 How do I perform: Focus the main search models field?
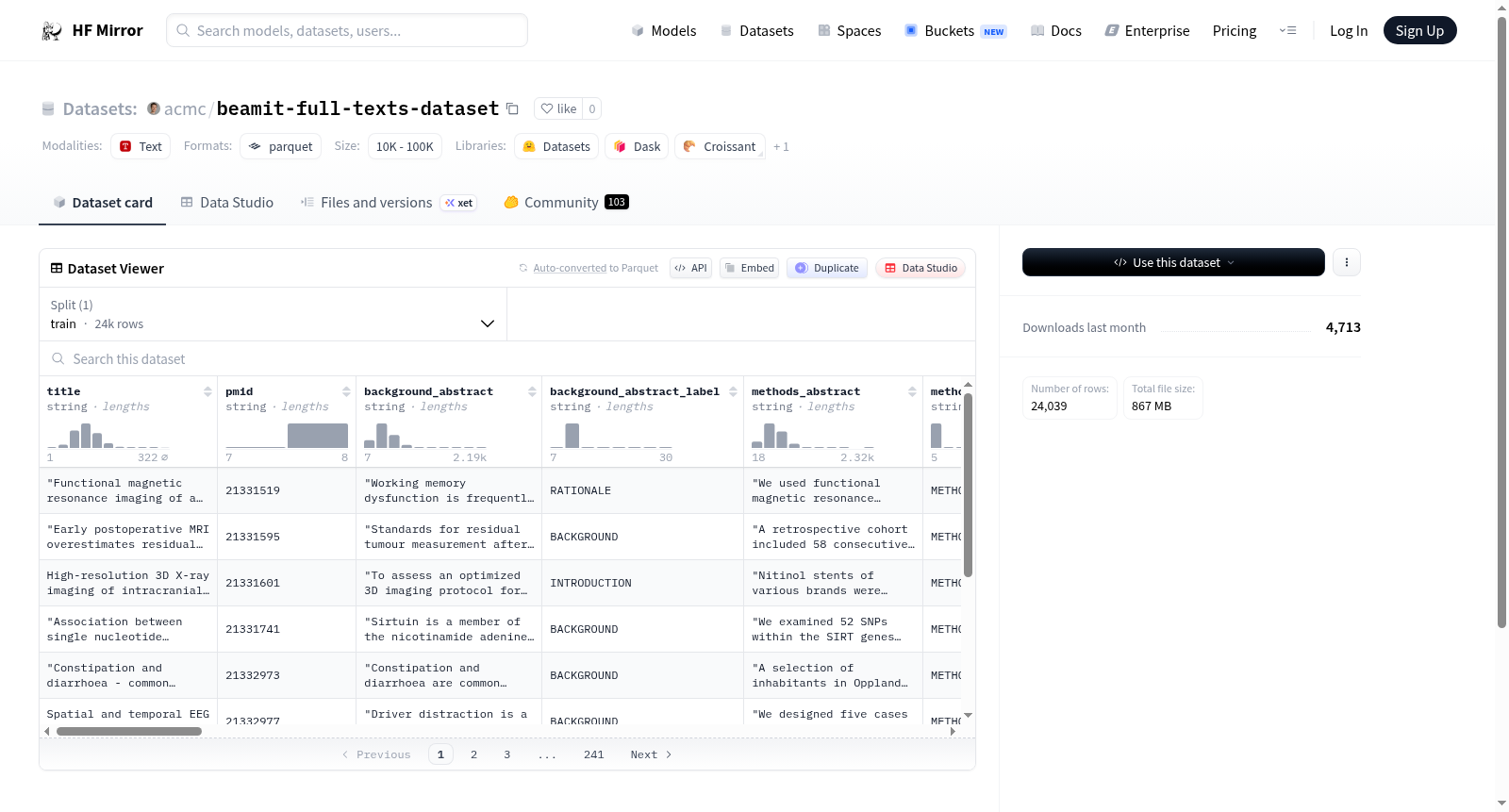347,30
